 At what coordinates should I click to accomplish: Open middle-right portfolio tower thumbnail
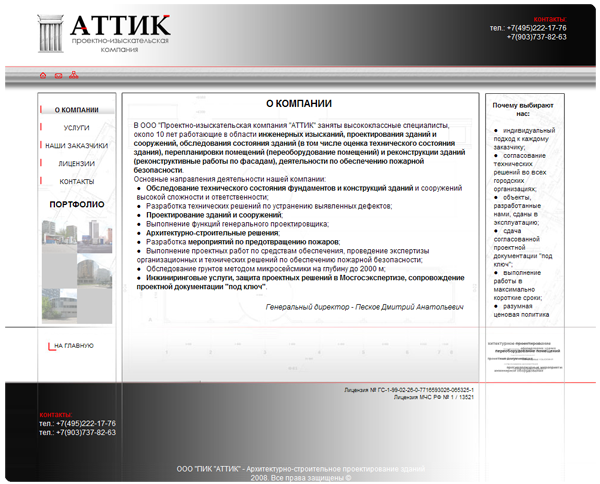(95, 271)
